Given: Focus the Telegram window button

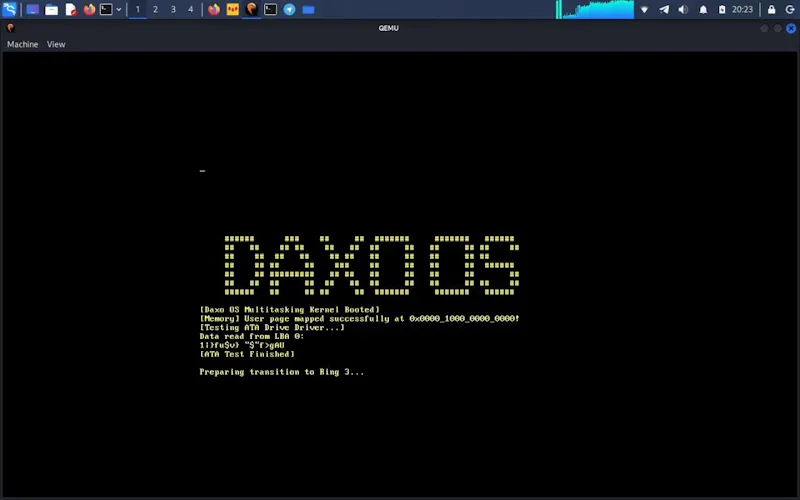Looking at the screenshot, I should pos(289,9).
